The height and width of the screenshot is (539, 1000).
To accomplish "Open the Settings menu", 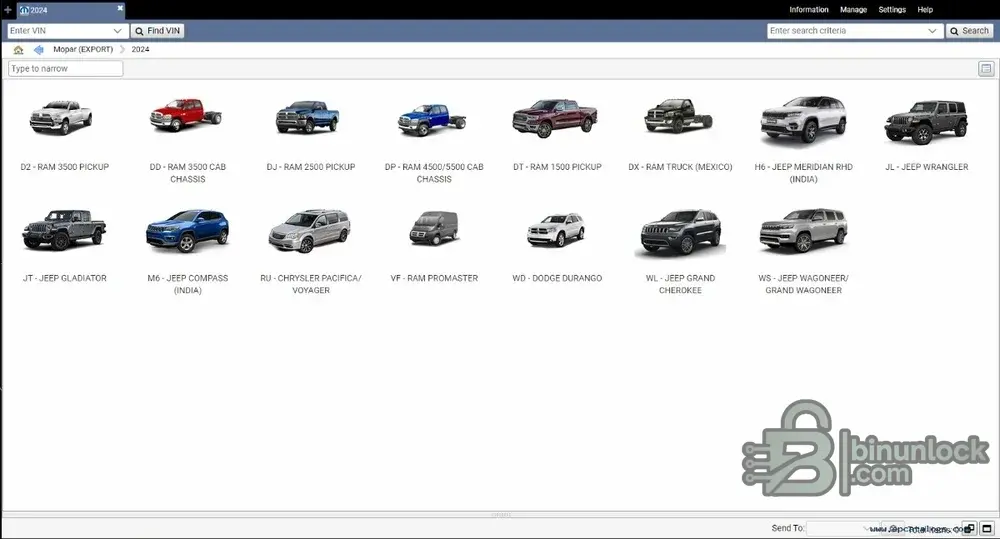I will [892, 10].
